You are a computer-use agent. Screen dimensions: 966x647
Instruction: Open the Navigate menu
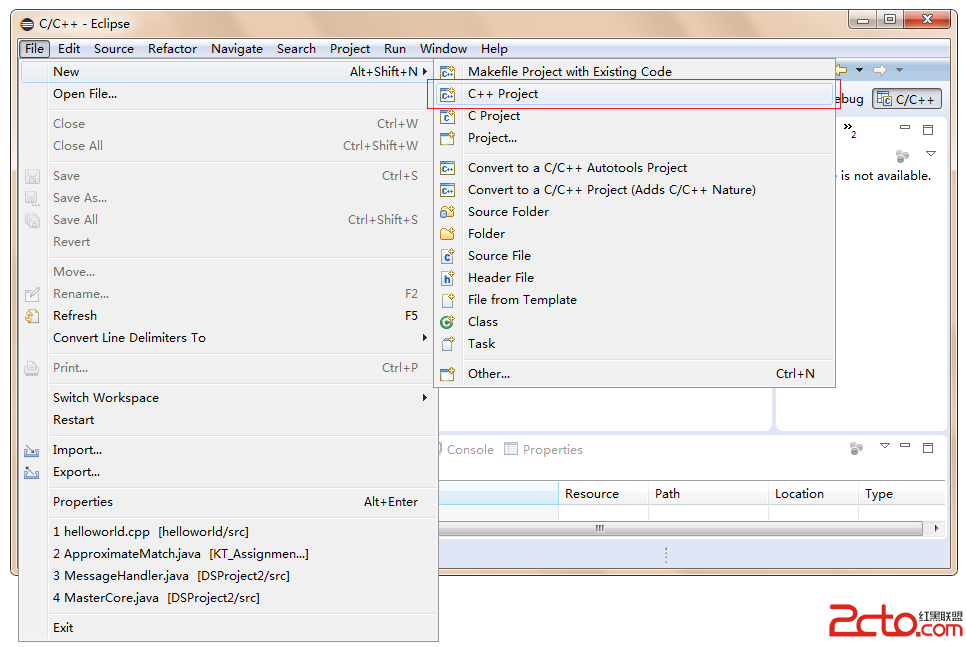[237, 49]
